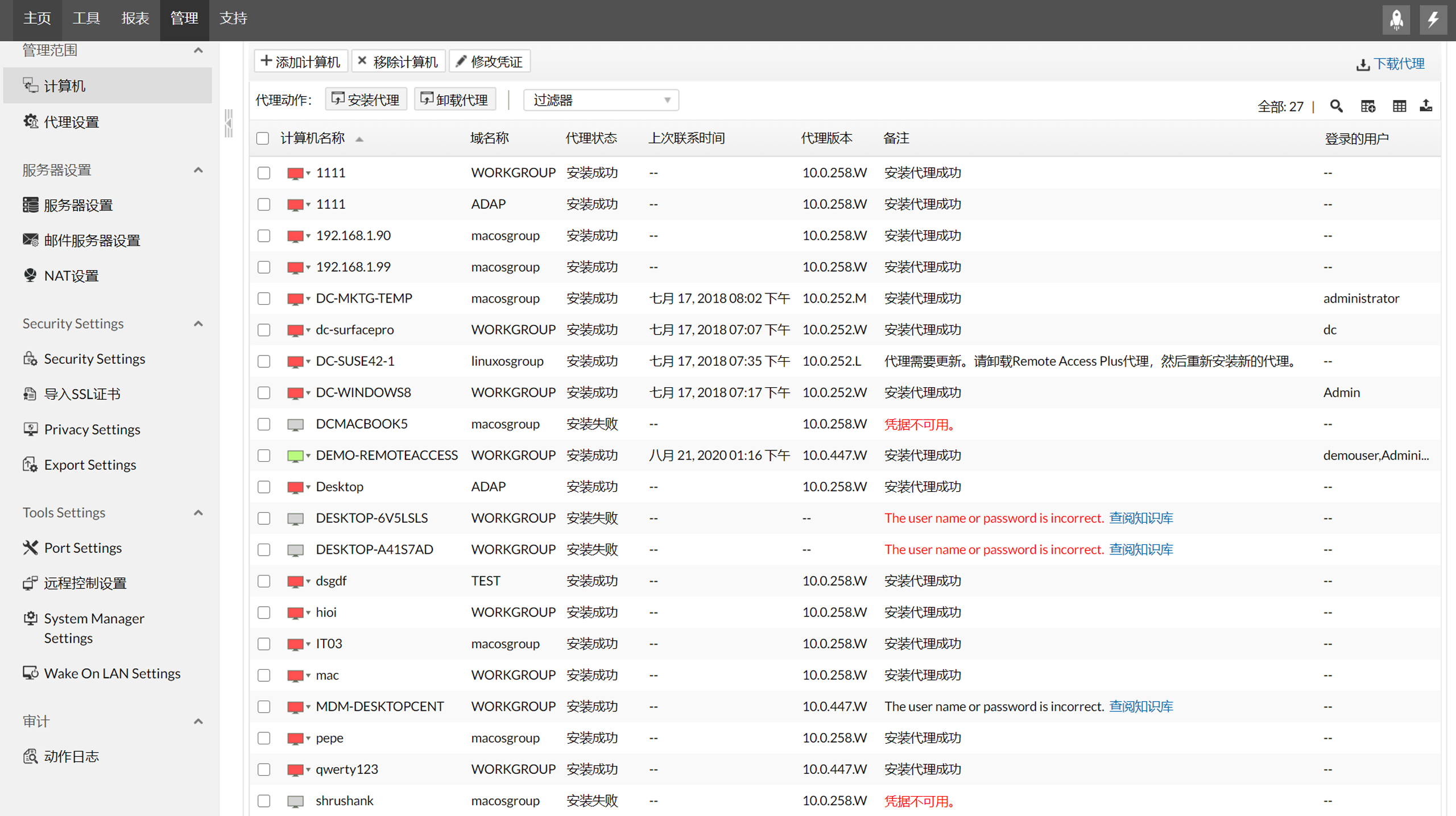1456x816 pixels.
Task: Open the 报表 menu tab
Action: [x=135, y=19]
